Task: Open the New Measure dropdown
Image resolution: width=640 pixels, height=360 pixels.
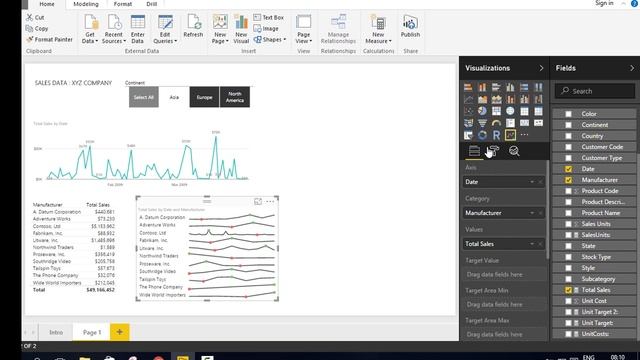Action: [378, 38]
